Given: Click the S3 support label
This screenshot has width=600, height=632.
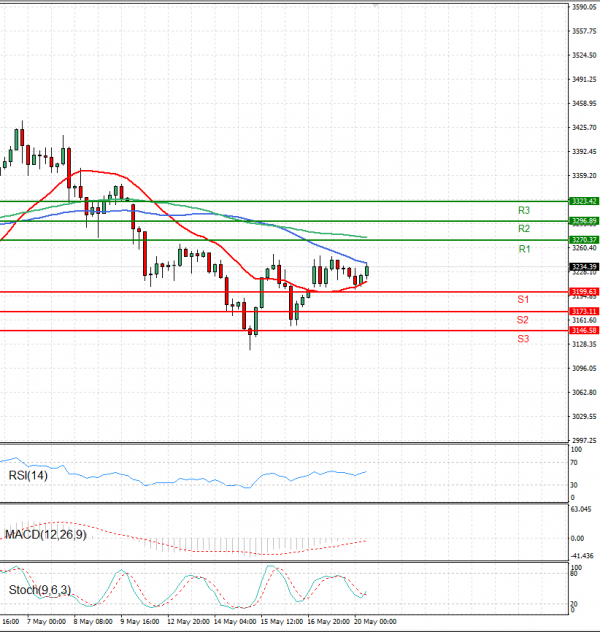Looking at the screenshot, I should pyautogui.click(x=523, y=339).
